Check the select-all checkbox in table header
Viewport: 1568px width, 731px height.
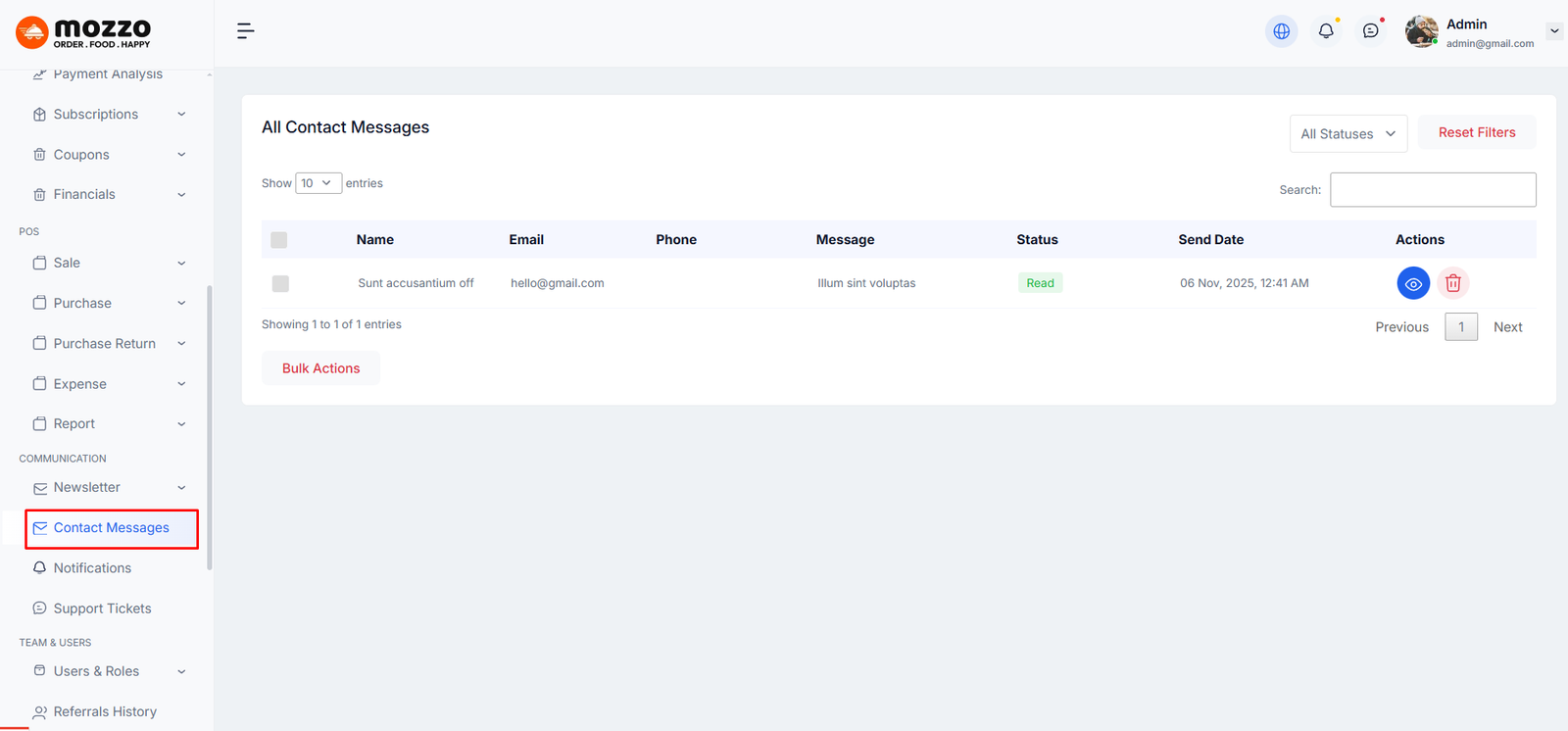click(x=279, y=240)
